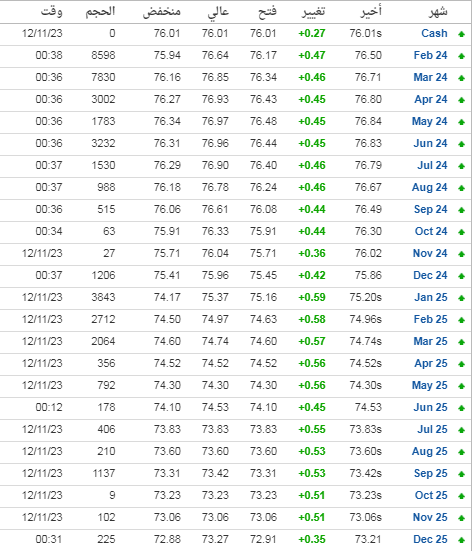Screen dimensions: 472x551
Task: Click the green arrow next to Dec 25
Action: click(461, 540)
